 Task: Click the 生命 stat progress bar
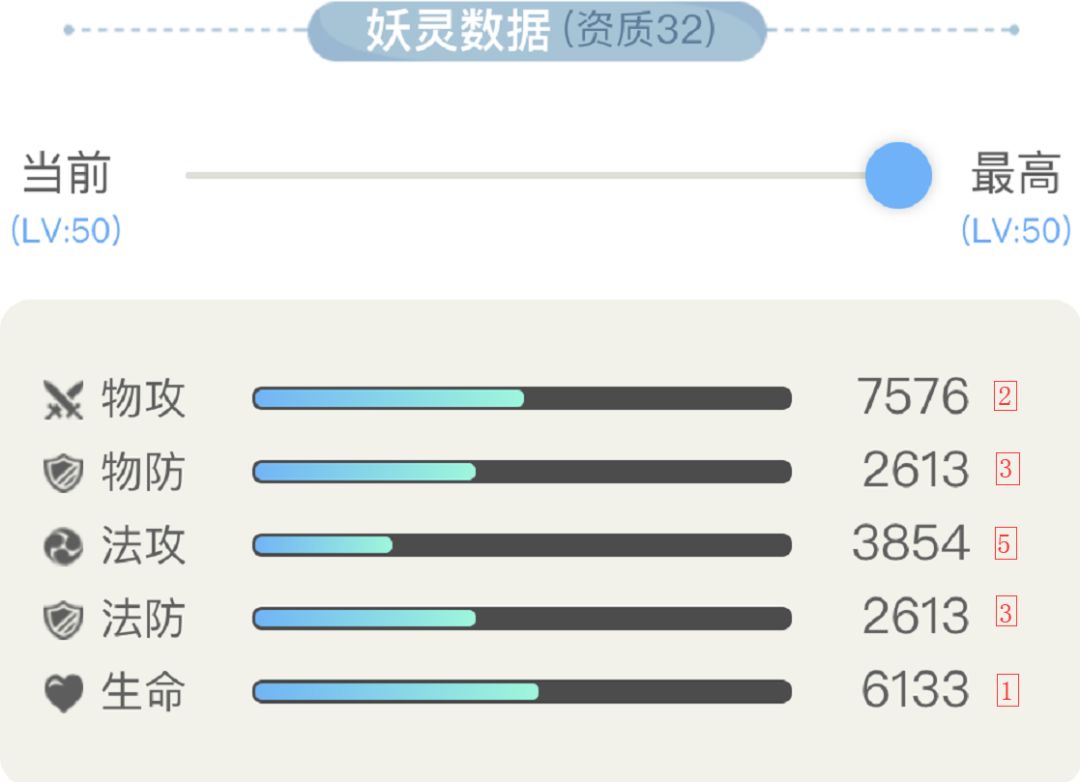(x=521, y=691)
